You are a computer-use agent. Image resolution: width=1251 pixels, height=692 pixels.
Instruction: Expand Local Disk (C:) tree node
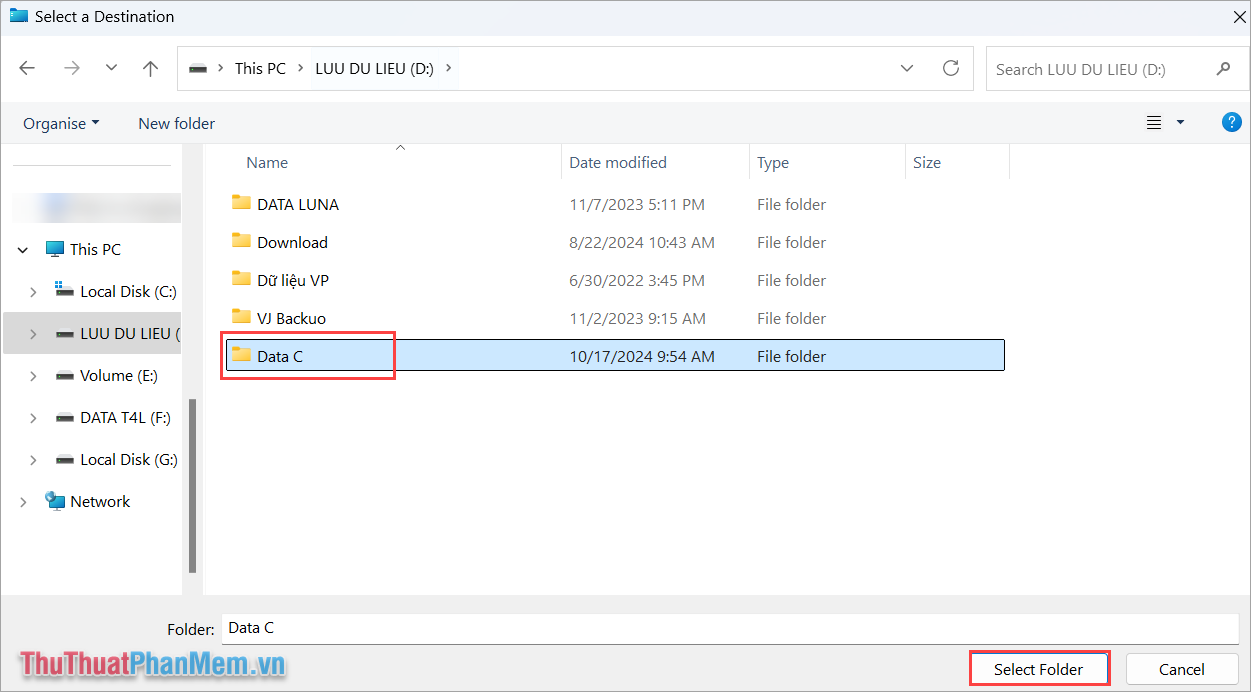(33, 292)
